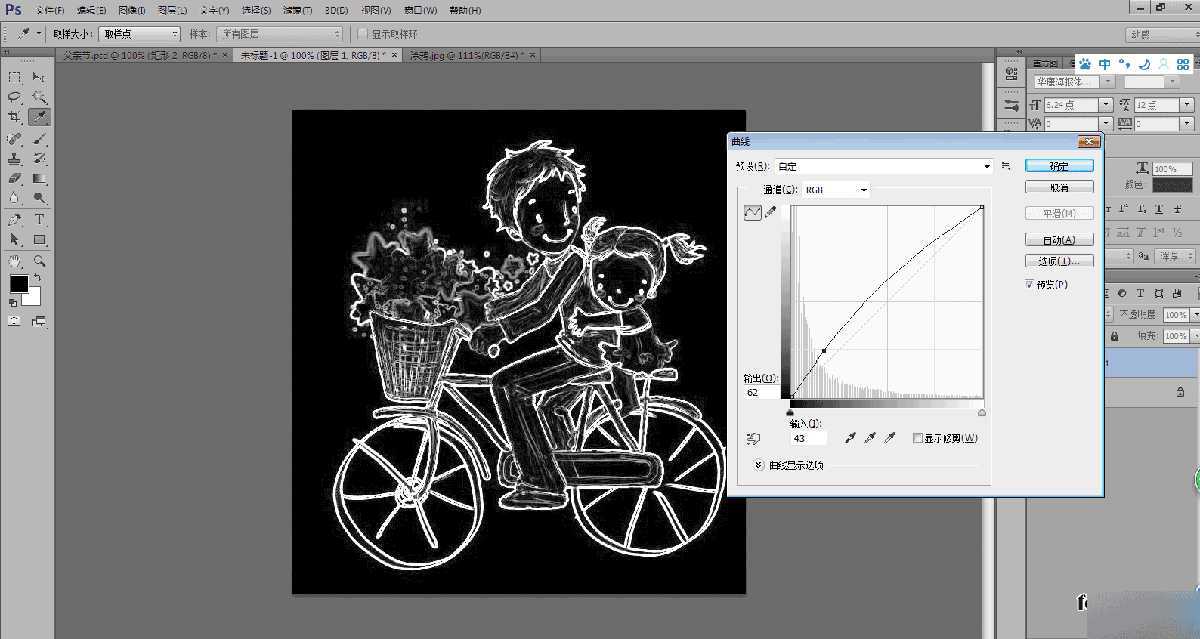Choose the Hand tool

pyautogui.click(x=15, y=261)
